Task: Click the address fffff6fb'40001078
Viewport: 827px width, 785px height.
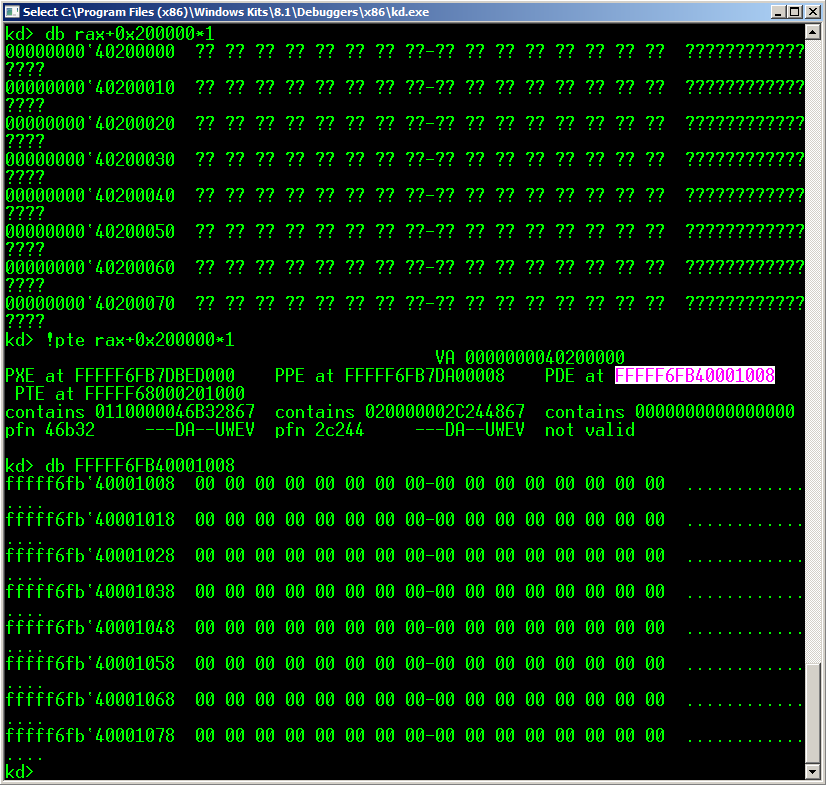Action: tap(90, 735)
